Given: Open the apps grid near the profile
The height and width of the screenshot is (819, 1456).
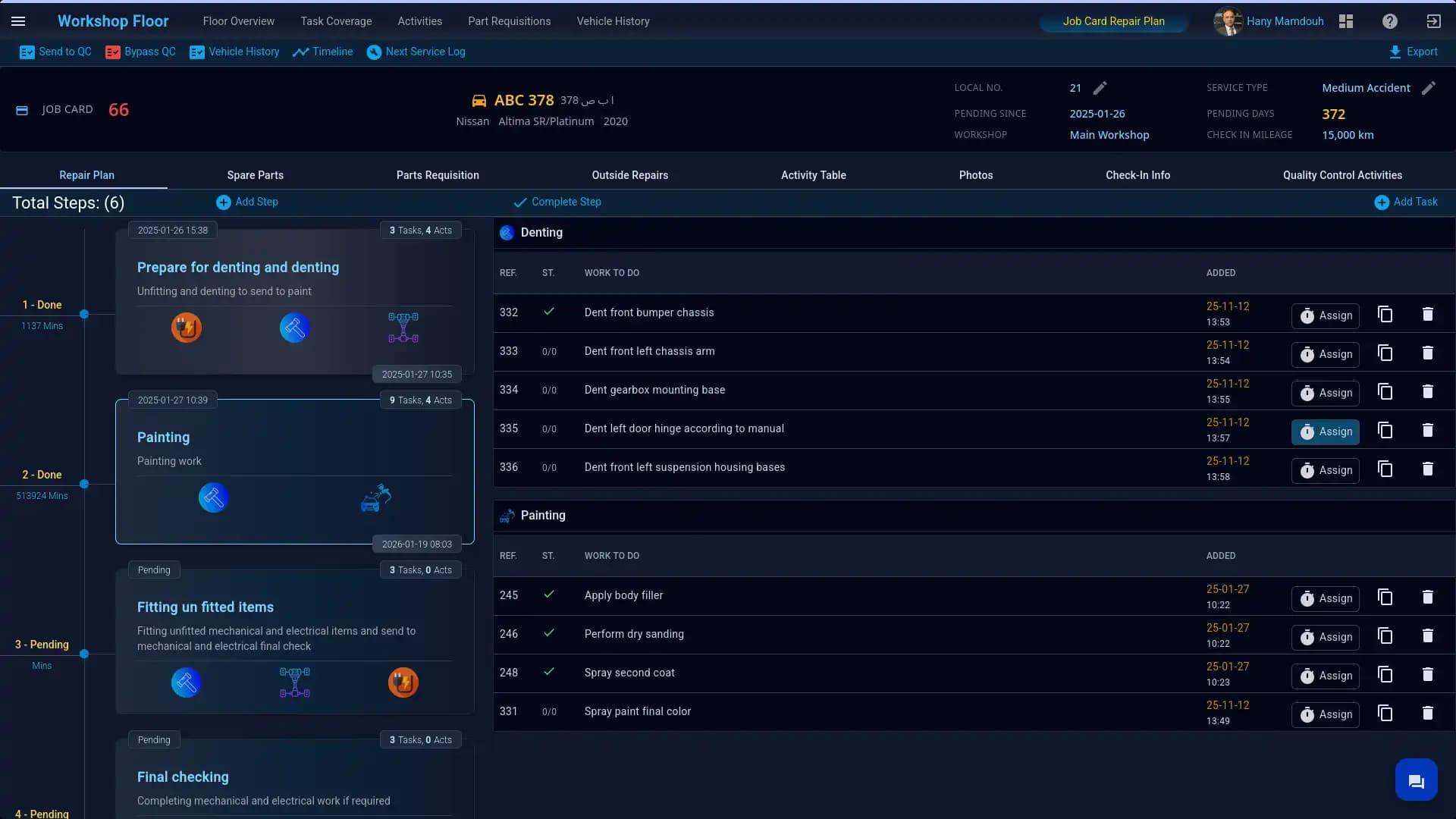Looking at the screenshot, I should (1345, 21).
